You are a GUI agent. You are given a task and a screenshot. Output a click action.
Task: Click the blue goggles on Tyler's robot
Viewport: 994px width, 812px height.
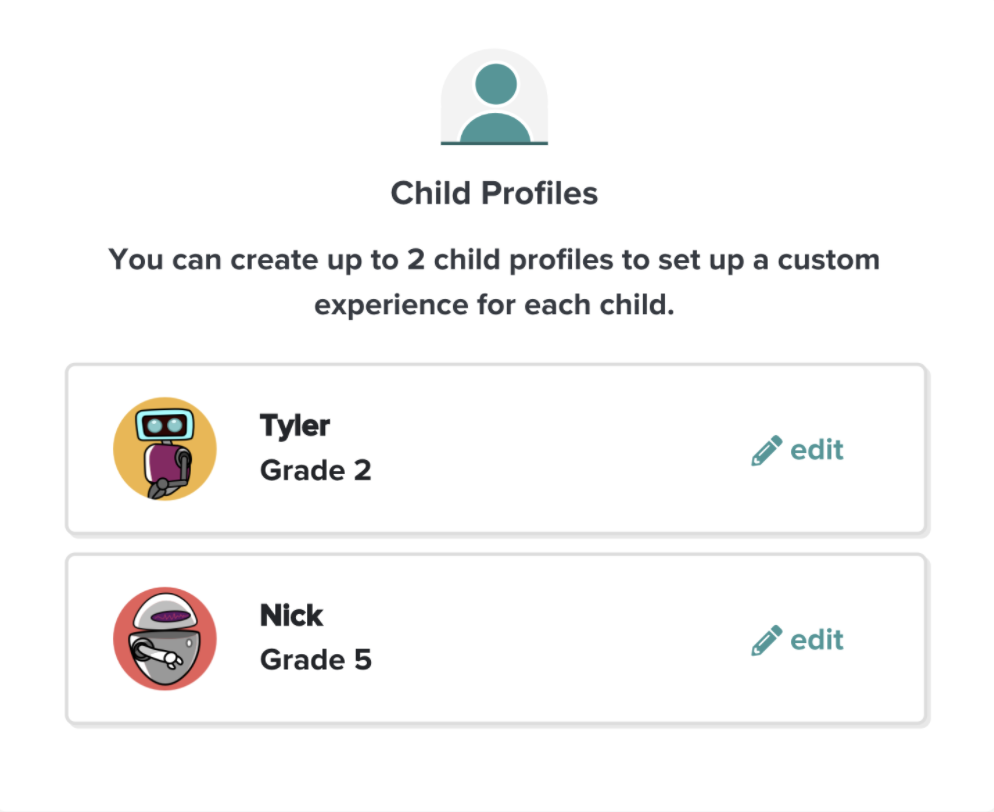pos(164,425)
